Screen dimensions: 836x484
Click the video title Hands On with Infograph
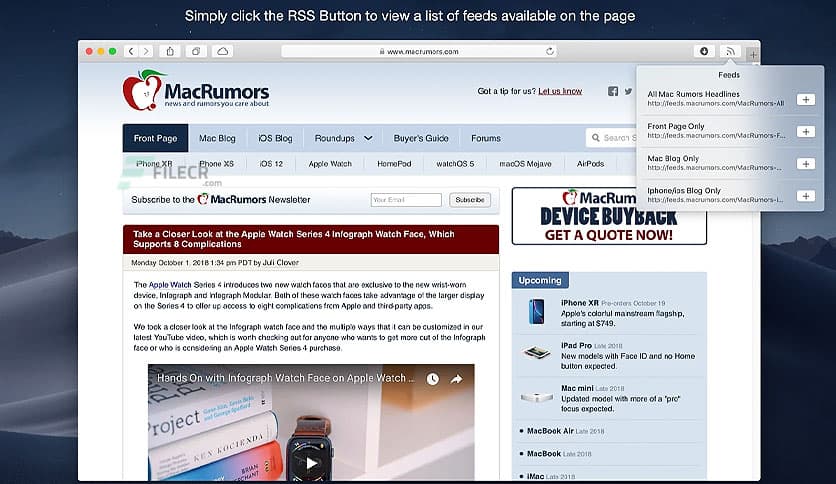pyautogui.click(x=285, y=378)
